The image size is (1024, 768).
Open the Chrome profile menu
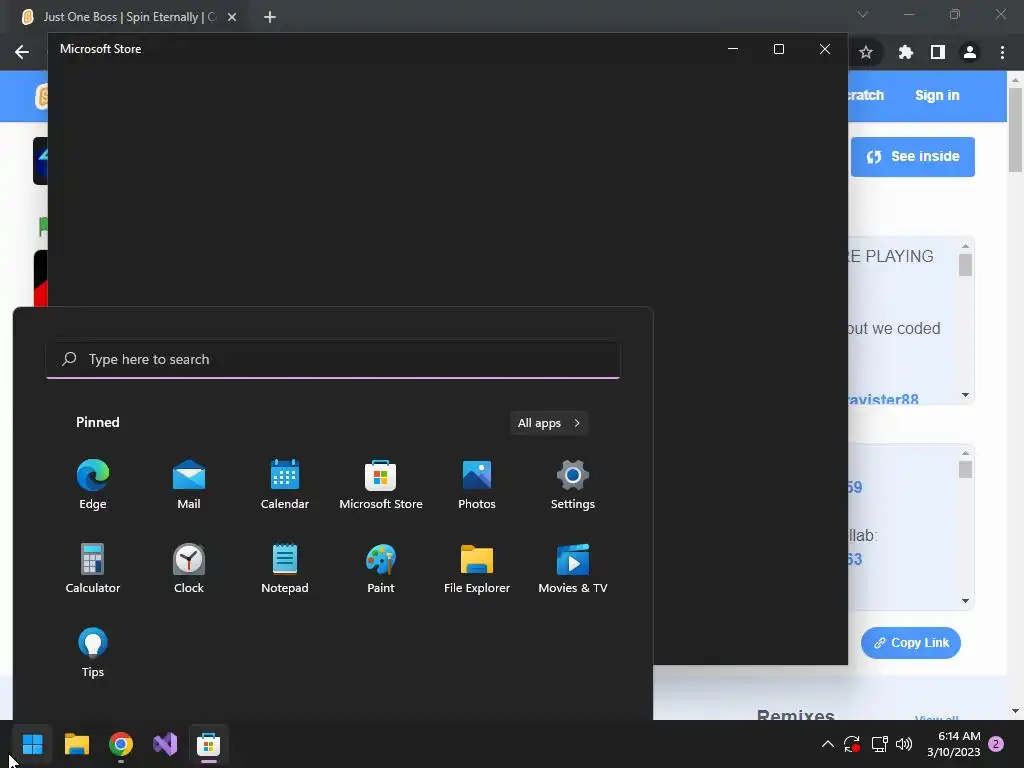pos(970,52)
